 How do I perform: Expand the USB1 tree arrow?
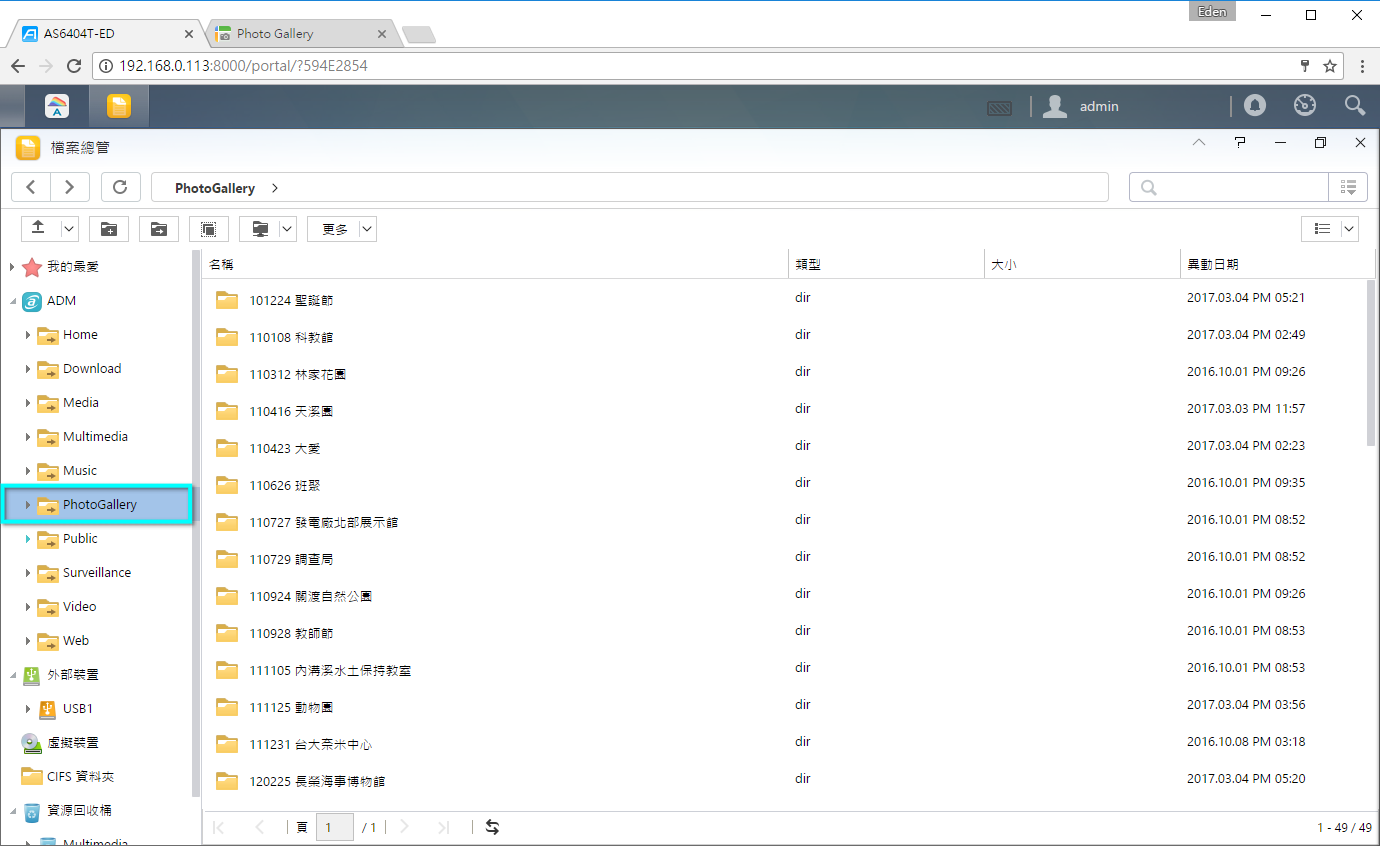[x=28, y=709]
